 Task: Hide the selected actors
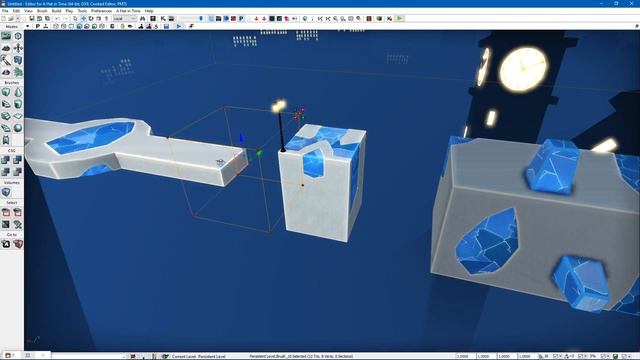18,212
